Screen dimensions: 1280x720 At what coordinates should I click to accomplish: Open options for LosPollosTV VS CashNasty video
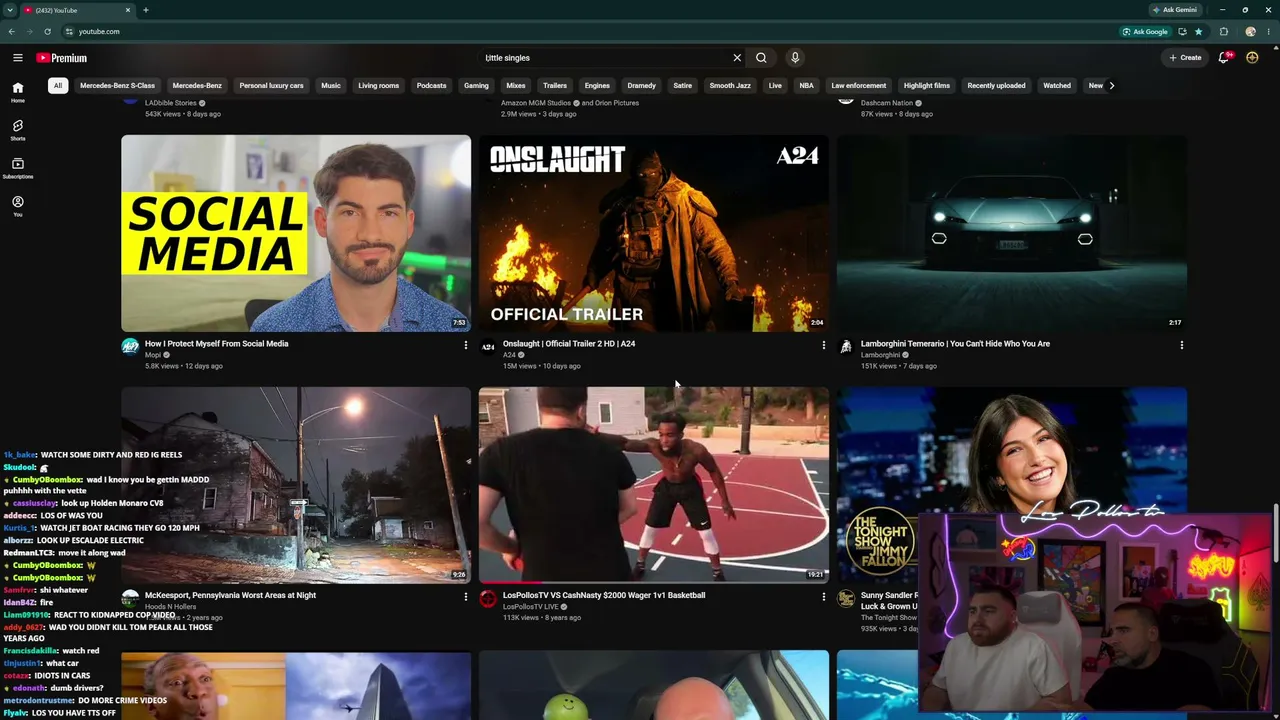click(823, 597)
